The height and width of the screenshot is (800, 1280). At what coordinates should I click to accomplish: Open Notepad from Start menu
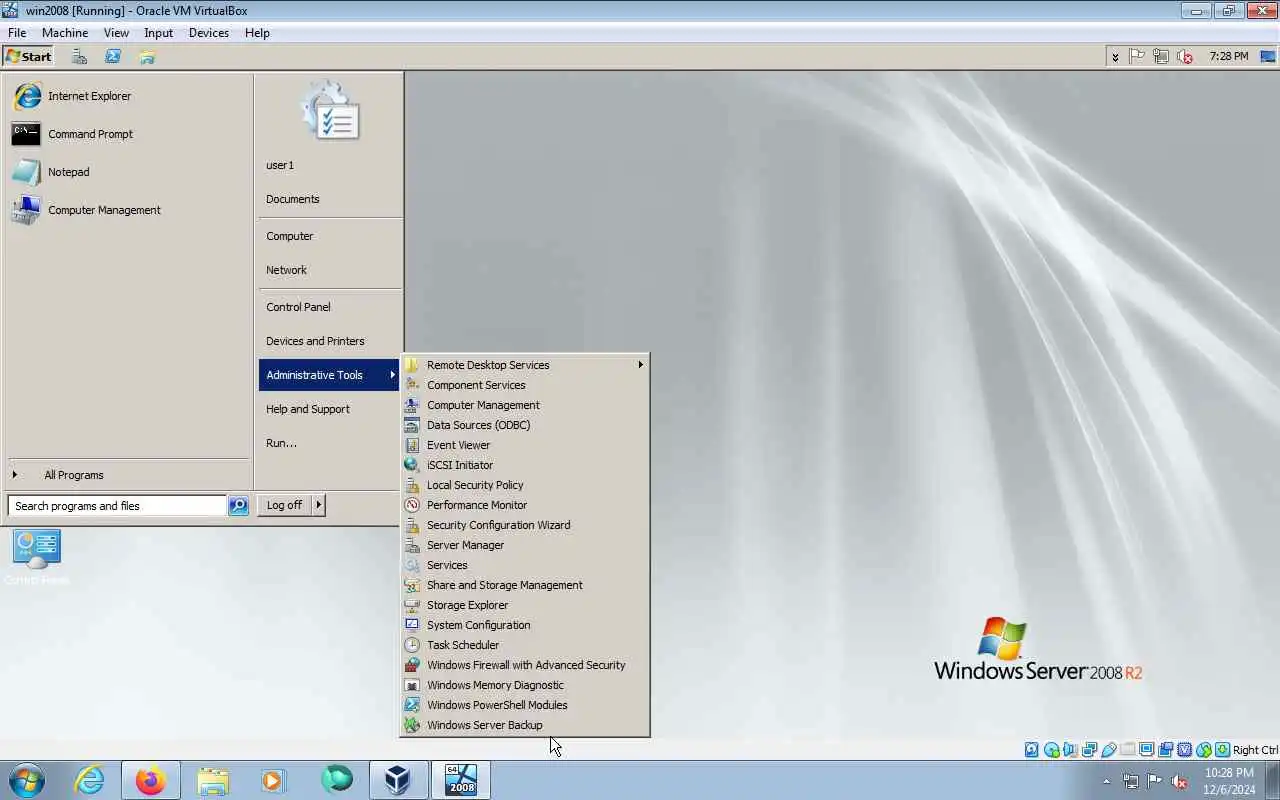point(127,172)
